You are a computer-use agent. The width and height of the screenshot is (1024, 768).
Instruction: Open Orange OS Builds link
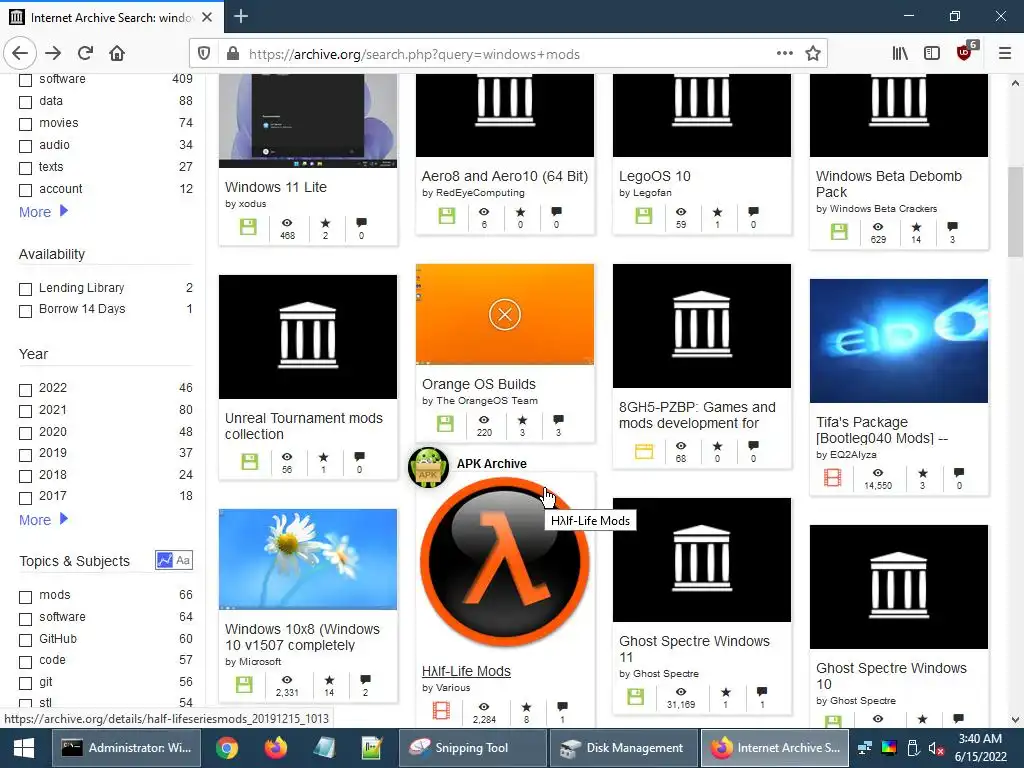[x=479, y=384]
